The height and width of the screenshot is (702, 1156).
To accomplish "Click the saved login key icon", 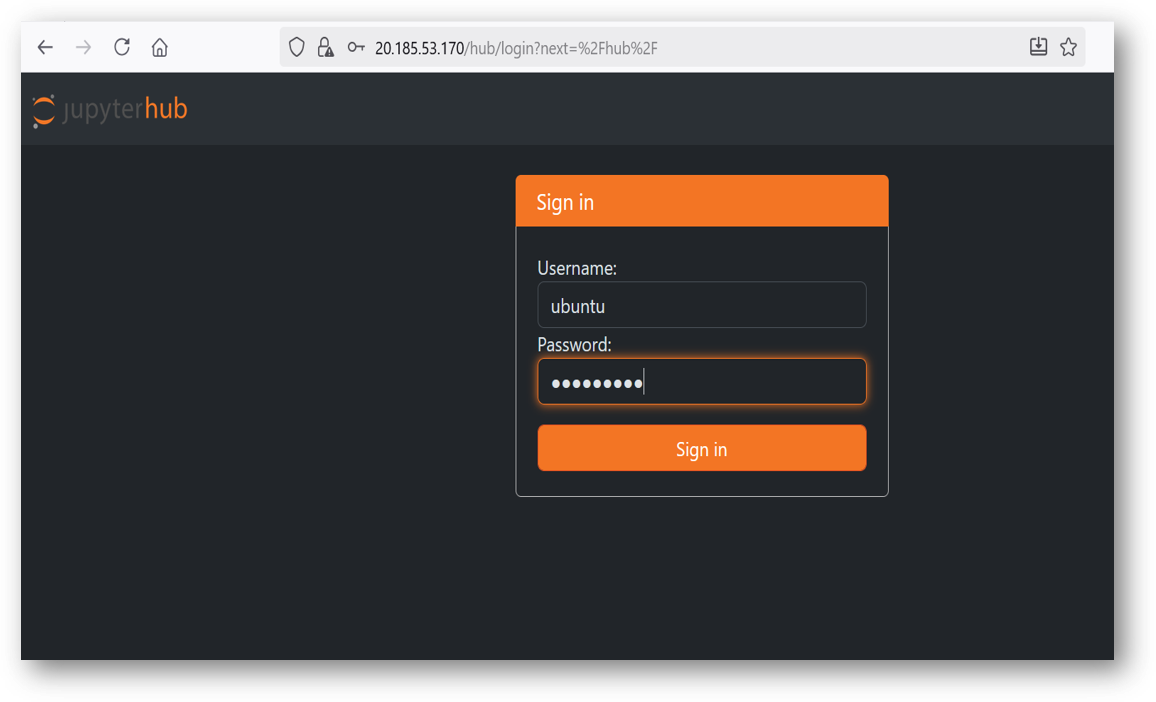I will tap(355, 46).
